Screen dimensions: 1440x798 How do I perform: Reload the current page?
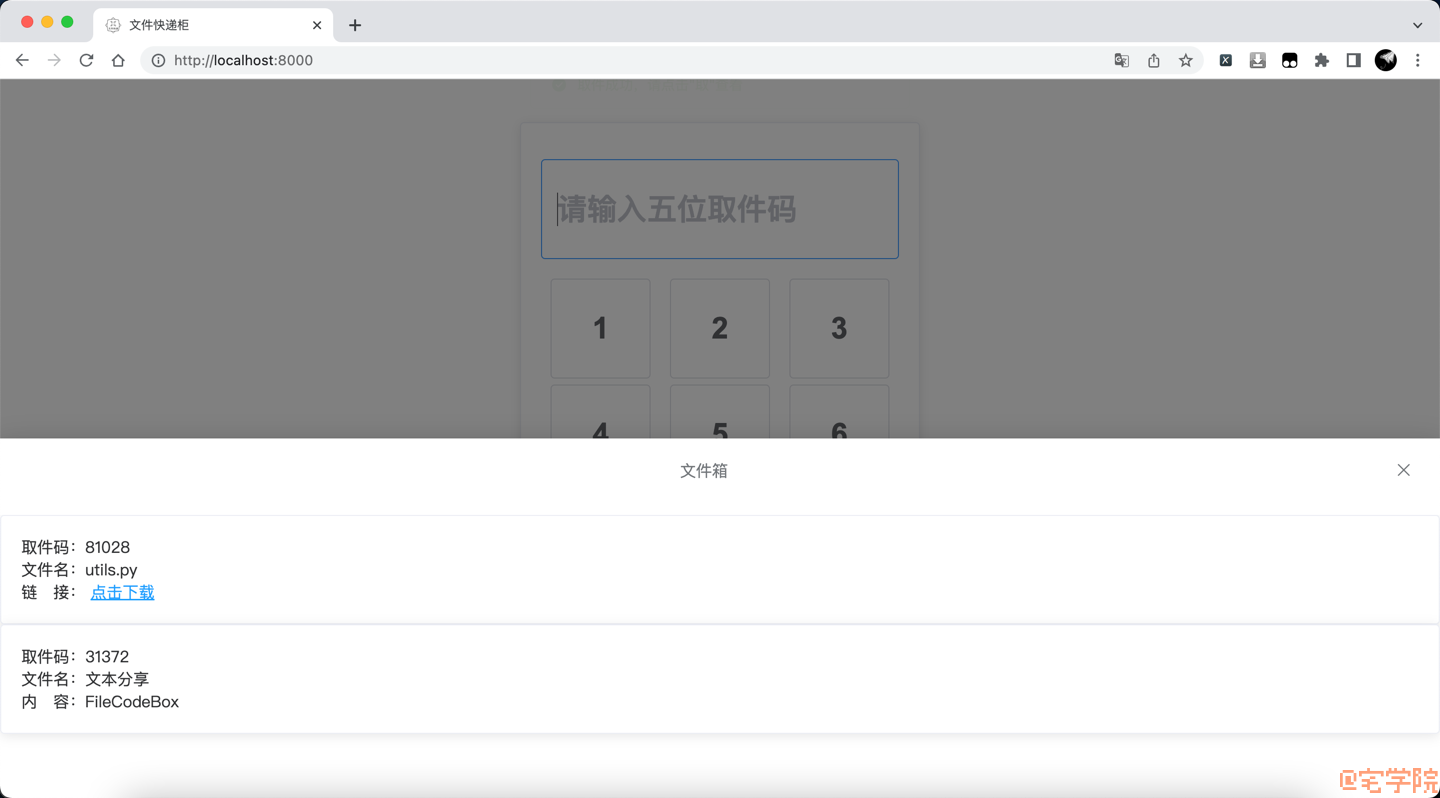pyautogui.click(x=86, y=60)
